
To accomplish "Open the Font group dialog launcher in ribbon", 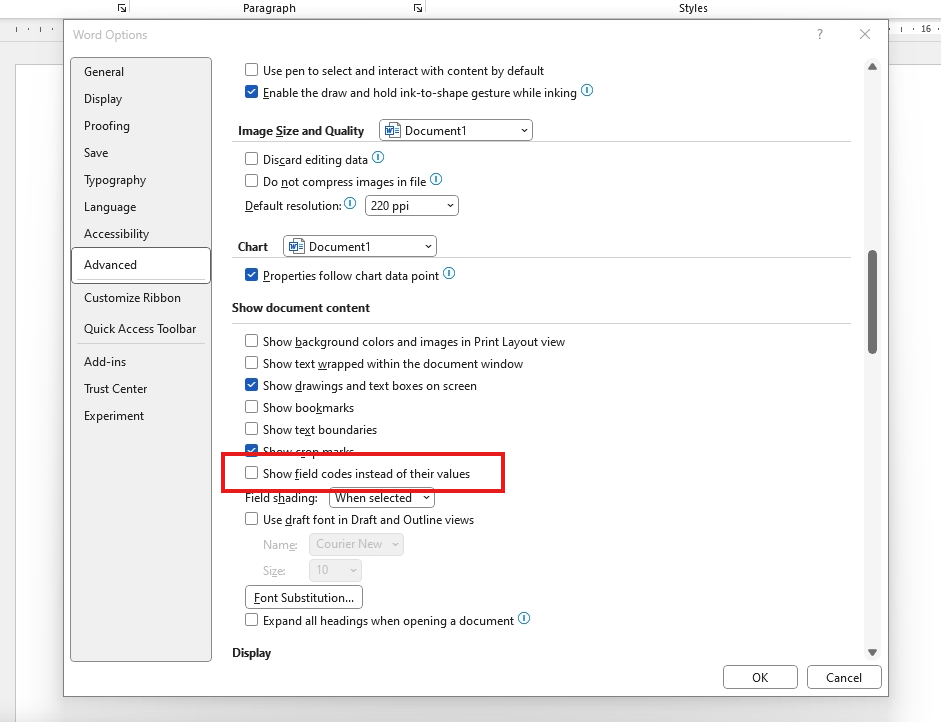I will click(x=122, y=8).
